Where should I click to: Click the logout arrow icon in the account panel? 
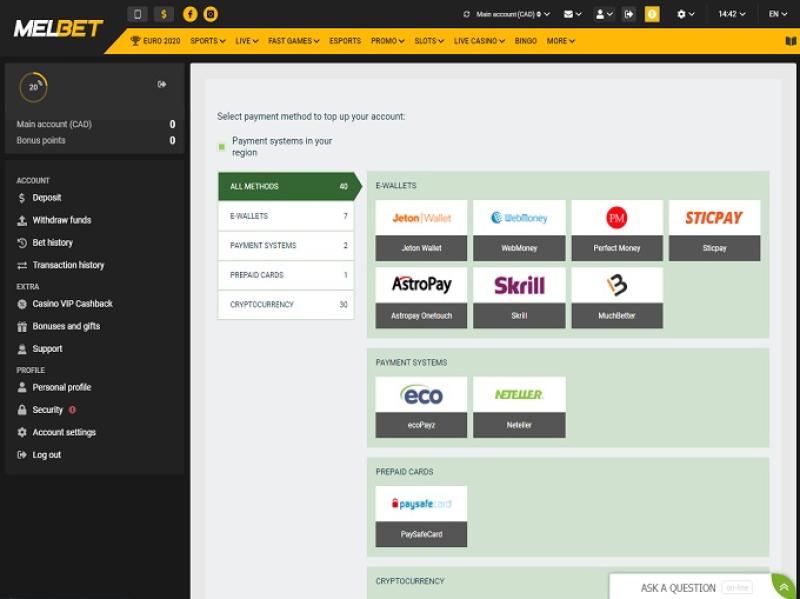click(162, 85)
